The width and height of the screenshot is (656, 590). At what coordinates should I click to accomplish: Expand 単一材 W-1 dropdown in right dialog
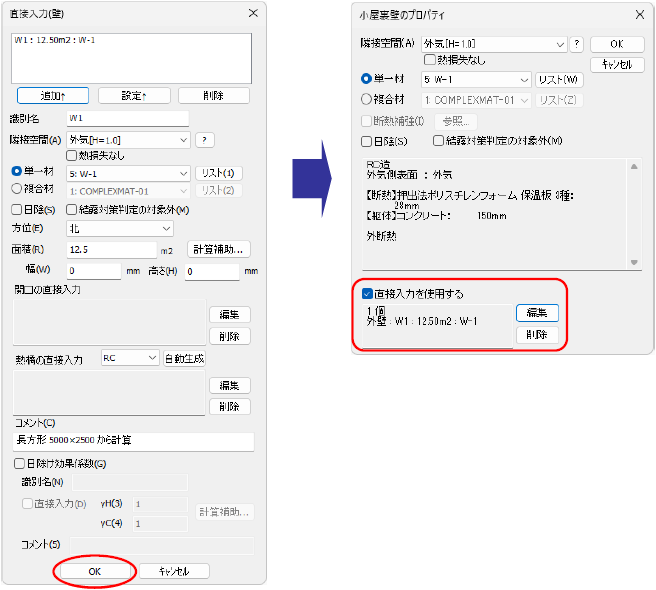[476, 80]
